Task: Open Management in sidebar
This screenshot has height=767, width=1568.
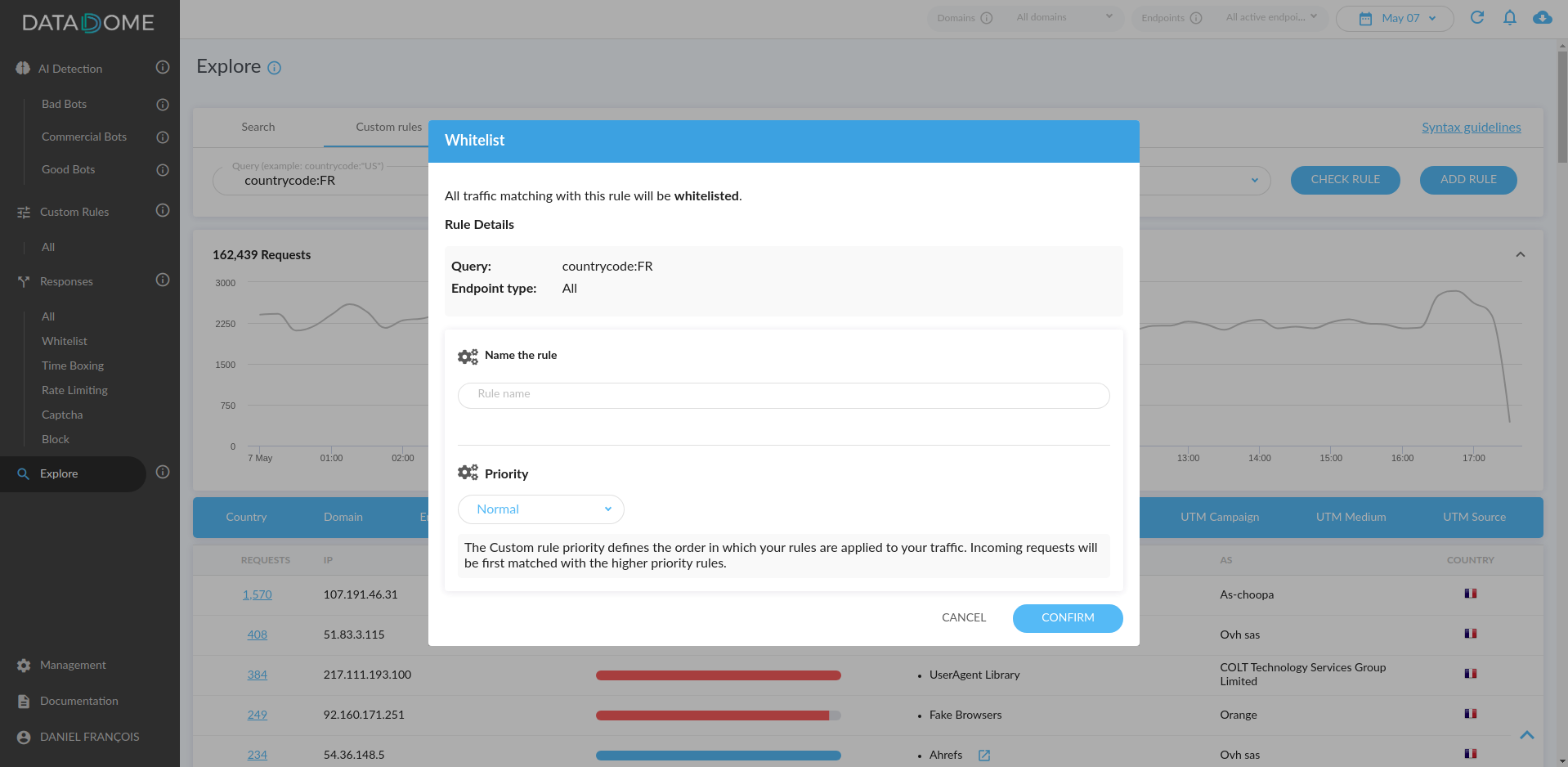Action: (x=73, y=666)
